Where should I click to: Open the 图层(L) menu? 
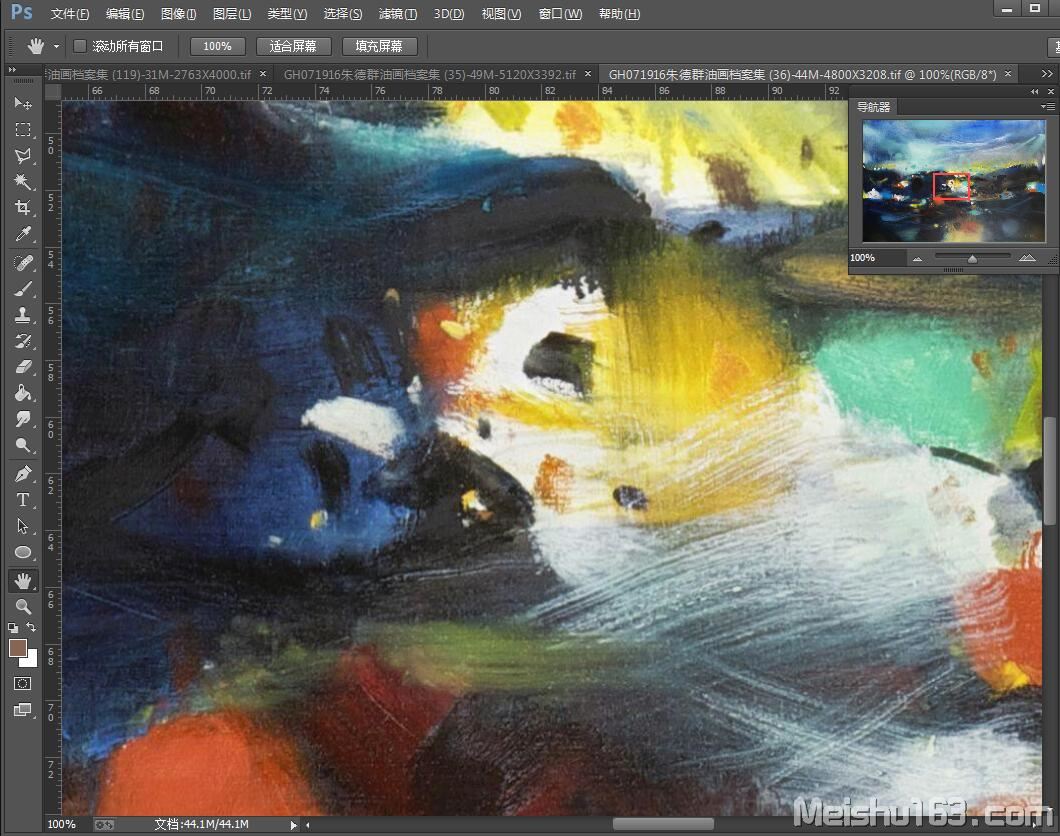(x=232, y=14)
